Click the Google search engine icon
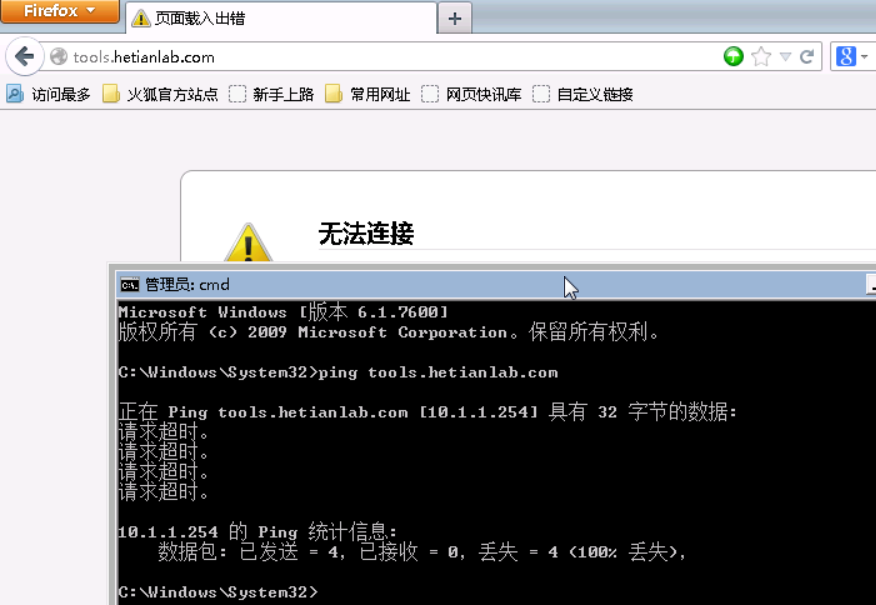Screen dimensions: 876x605 tap(845, 56)
